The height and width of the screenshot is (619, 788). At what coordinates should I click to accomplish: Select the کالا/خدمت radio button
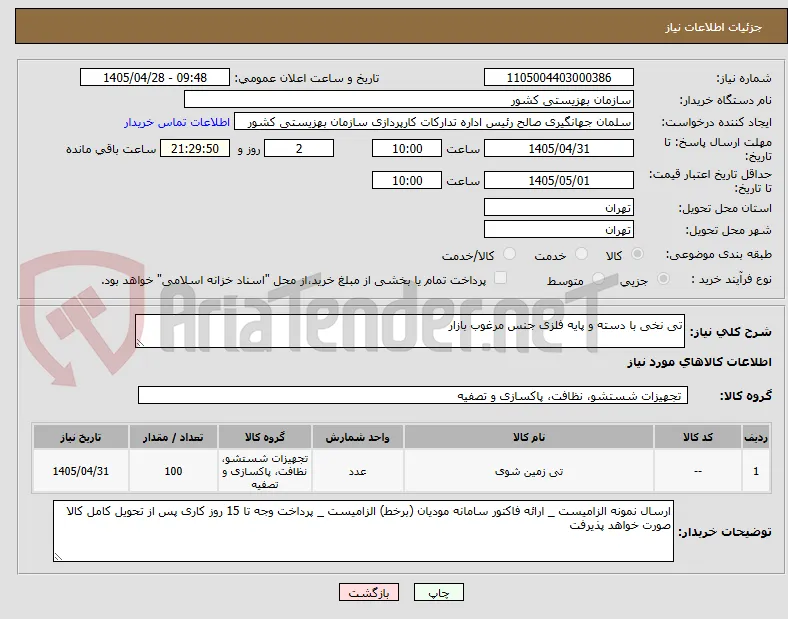[510, 254]
